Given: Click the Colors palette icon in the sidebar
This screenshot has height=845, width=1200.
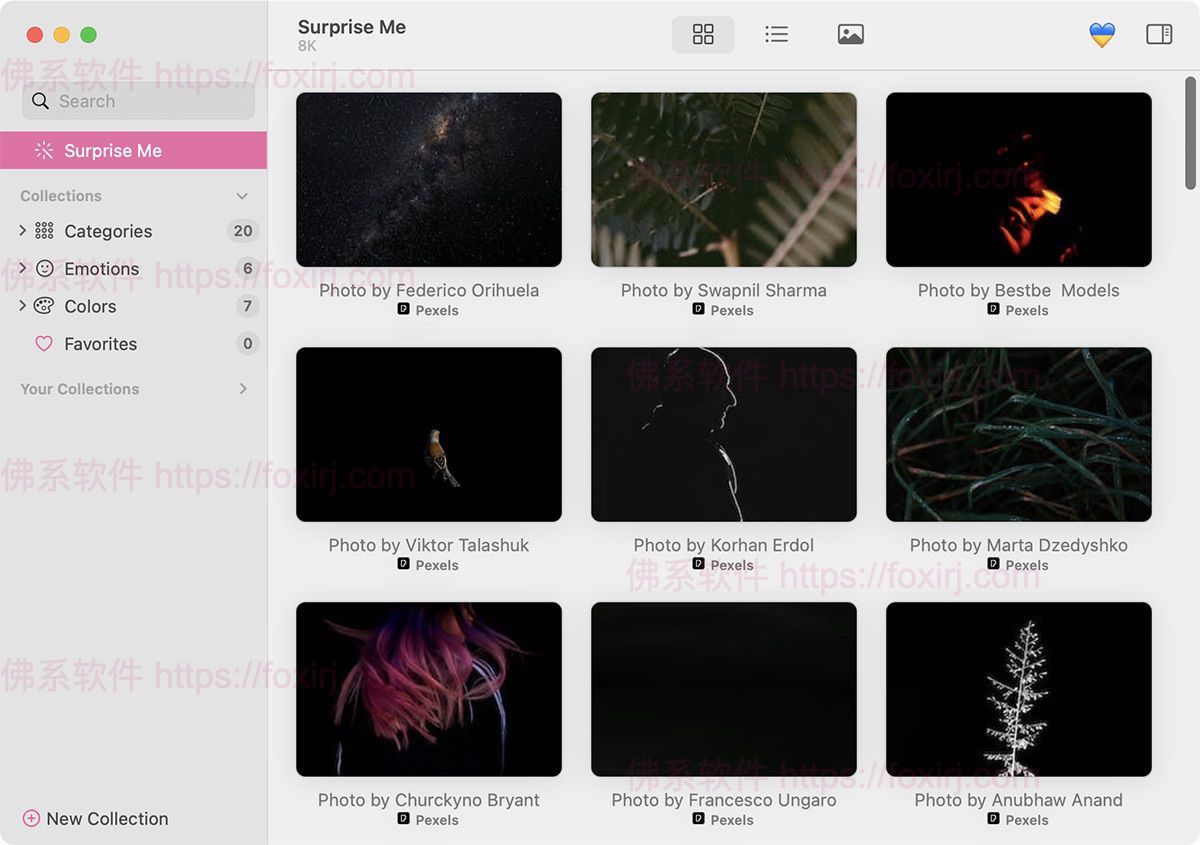Looking at the screenshot, I should click(44, 306).
